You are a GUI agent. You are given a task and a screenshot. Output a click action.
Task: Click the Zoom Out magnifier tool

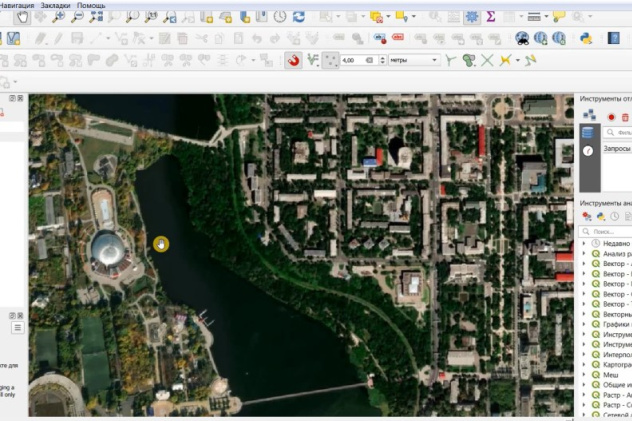click(x=78, y=17)
